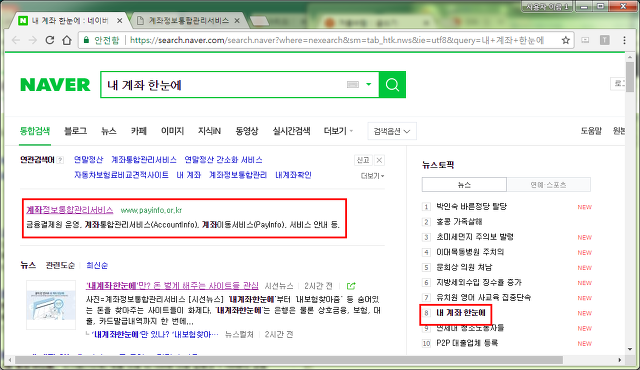This screenshot has height=370, width=640.
Task: Select the 뉴스 search tab
Action: pos(109,131)
